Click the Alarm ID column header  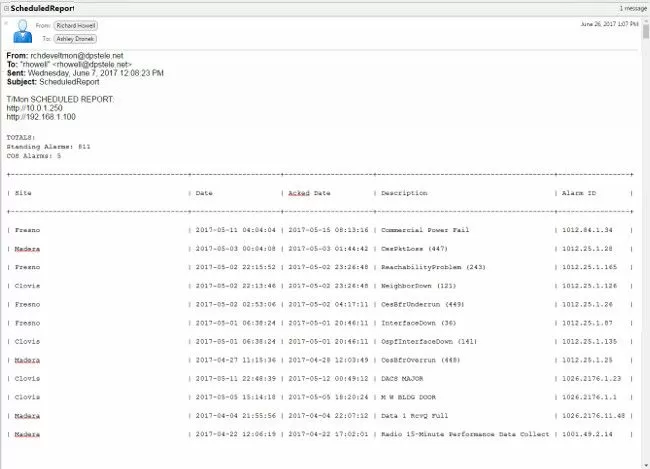click(x=582, y=193)
